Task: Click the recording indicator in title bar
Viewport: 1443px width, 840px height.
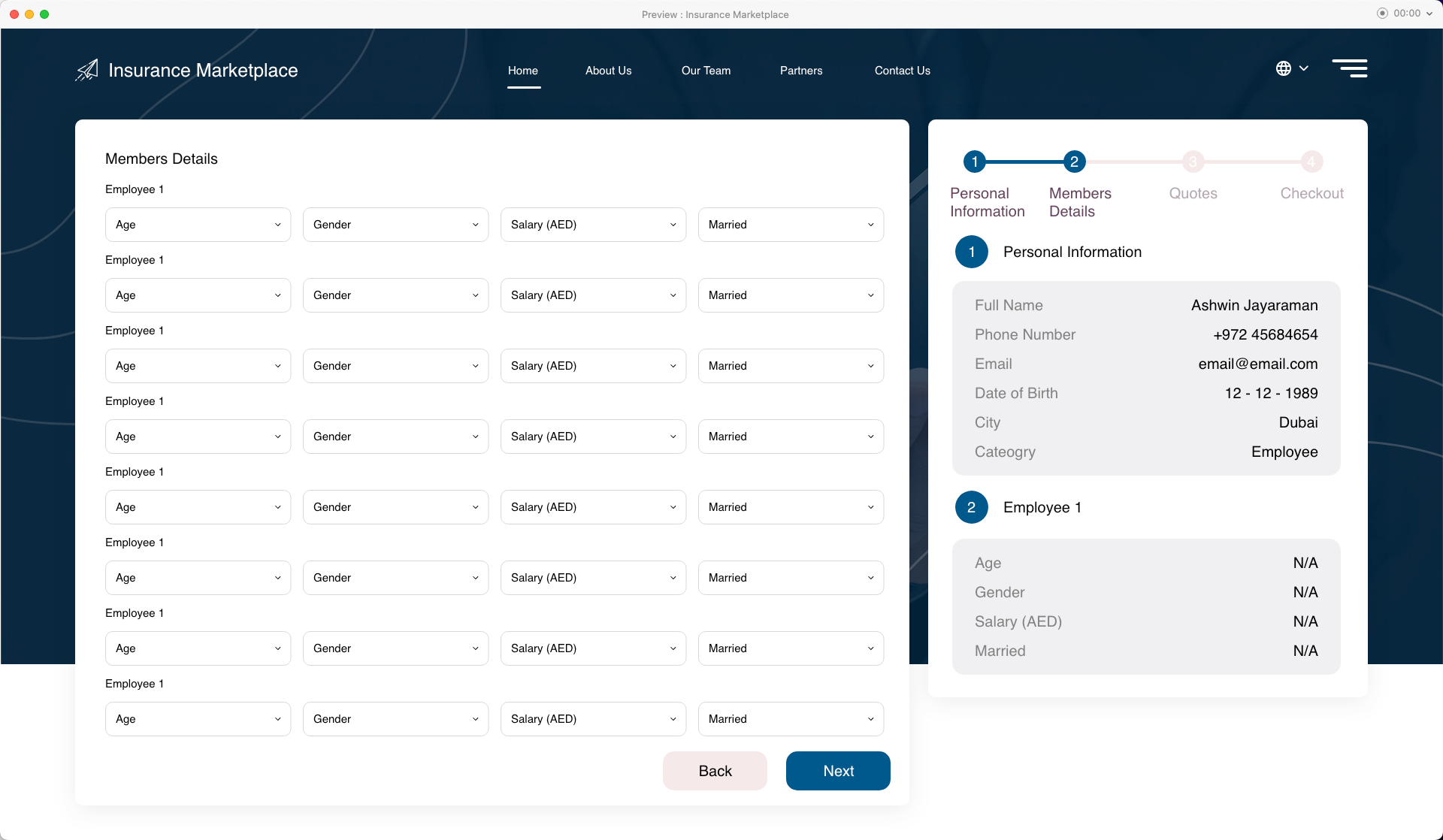Action: tap(1382, 14)
